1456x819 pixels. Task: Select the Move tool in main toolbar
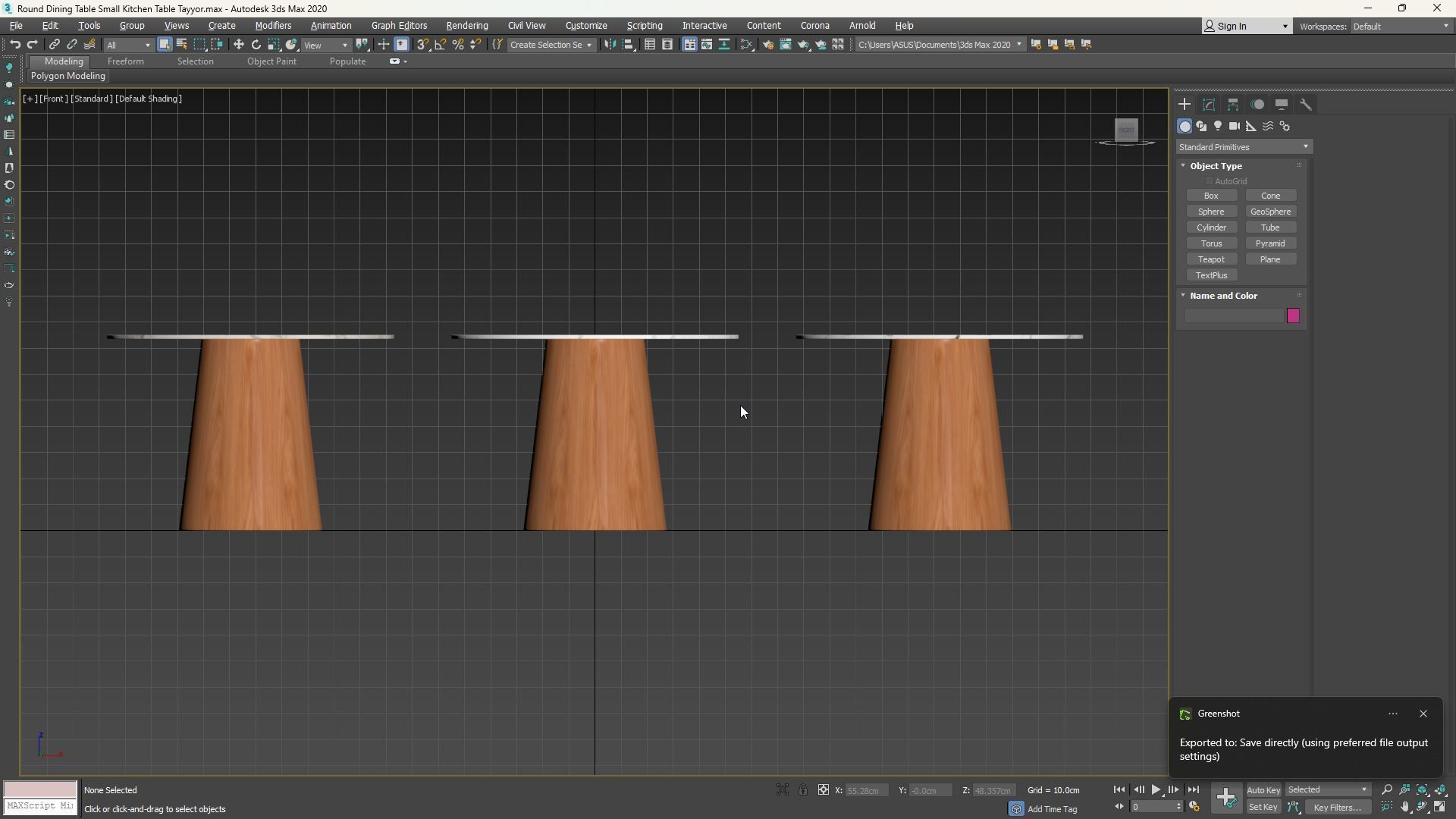pyautogui.click(x=239, y=45)
